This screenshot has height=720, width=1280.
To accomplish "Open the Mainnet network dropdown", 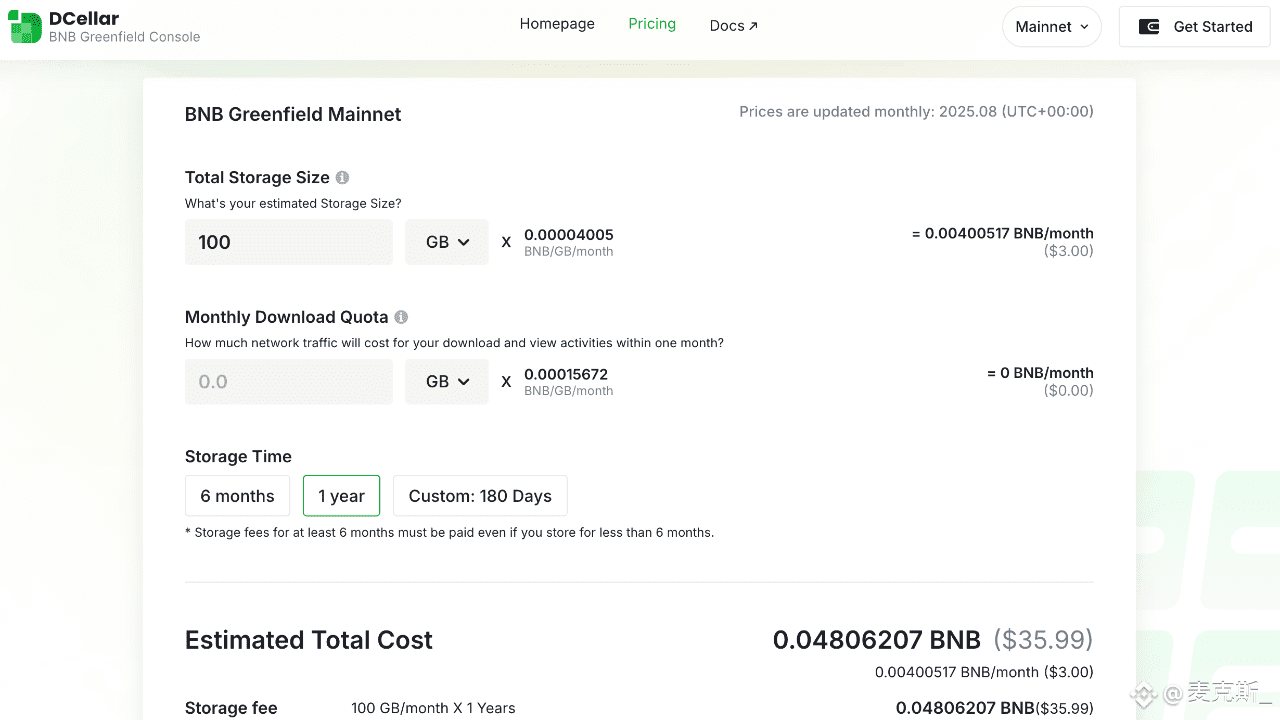I will click(x=1051, y=27).
